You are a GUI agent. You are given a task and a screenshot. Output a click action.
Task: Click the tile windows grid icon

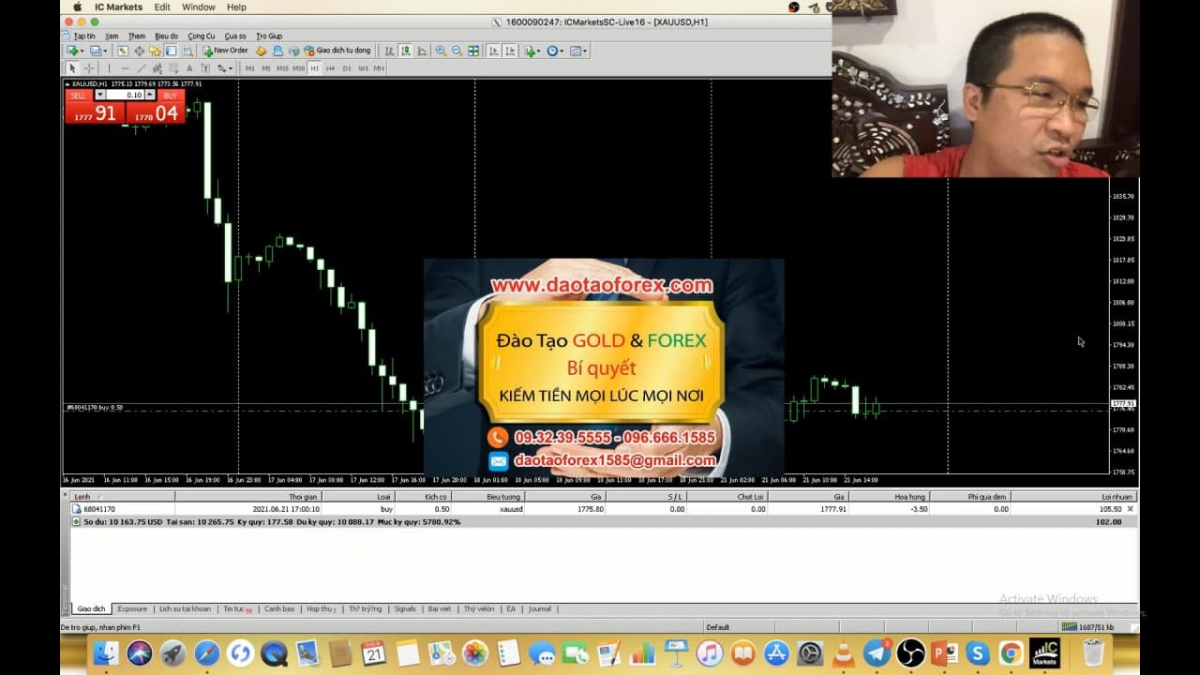[x=473, y=50]
